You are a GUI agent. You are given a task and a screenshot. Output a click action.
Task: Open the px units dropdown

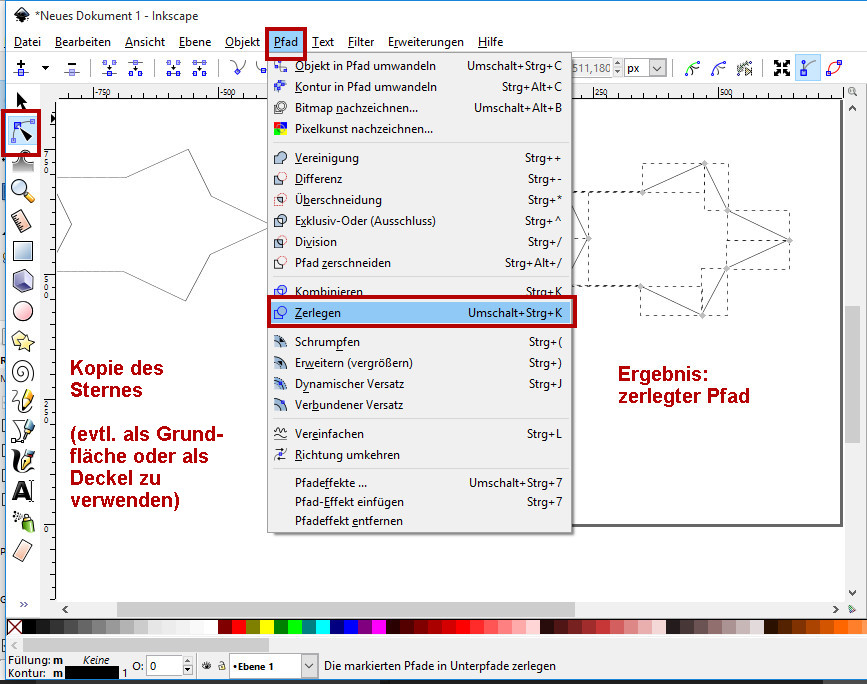(x=657, y=69)
